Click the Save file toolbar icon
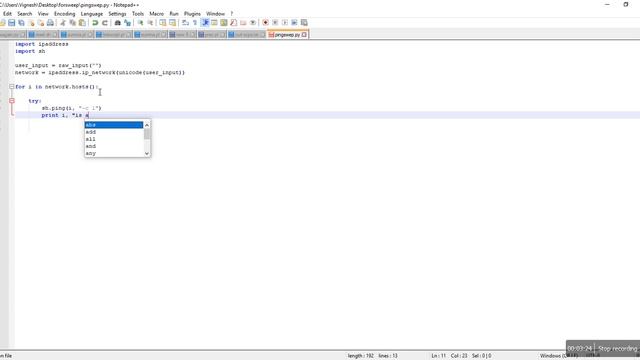The width and height of the screenshot is (640, 360). (11, 23)
